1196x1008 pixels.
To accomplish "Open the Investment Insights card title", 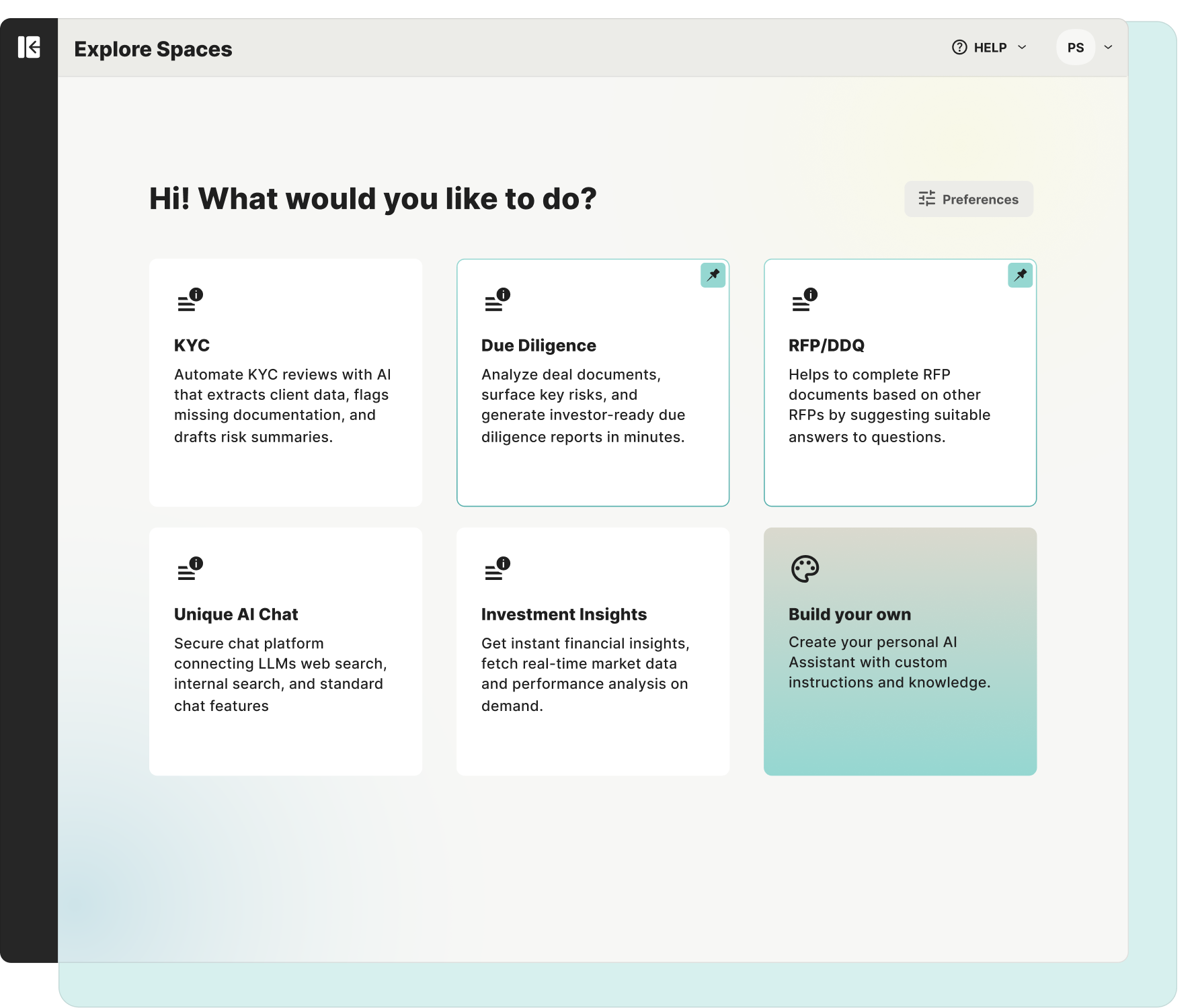I will click(x=563, y=614).
